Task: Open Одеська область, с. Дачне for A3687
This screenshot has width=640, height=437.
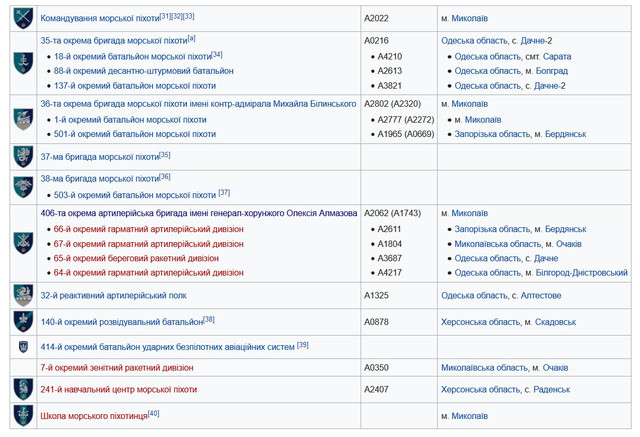Action: point(506,258)
